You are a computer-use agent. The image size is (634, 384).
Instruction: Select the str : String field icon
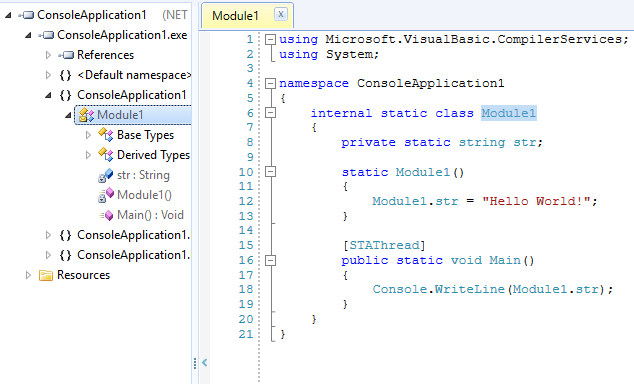(x=106, y=175)
